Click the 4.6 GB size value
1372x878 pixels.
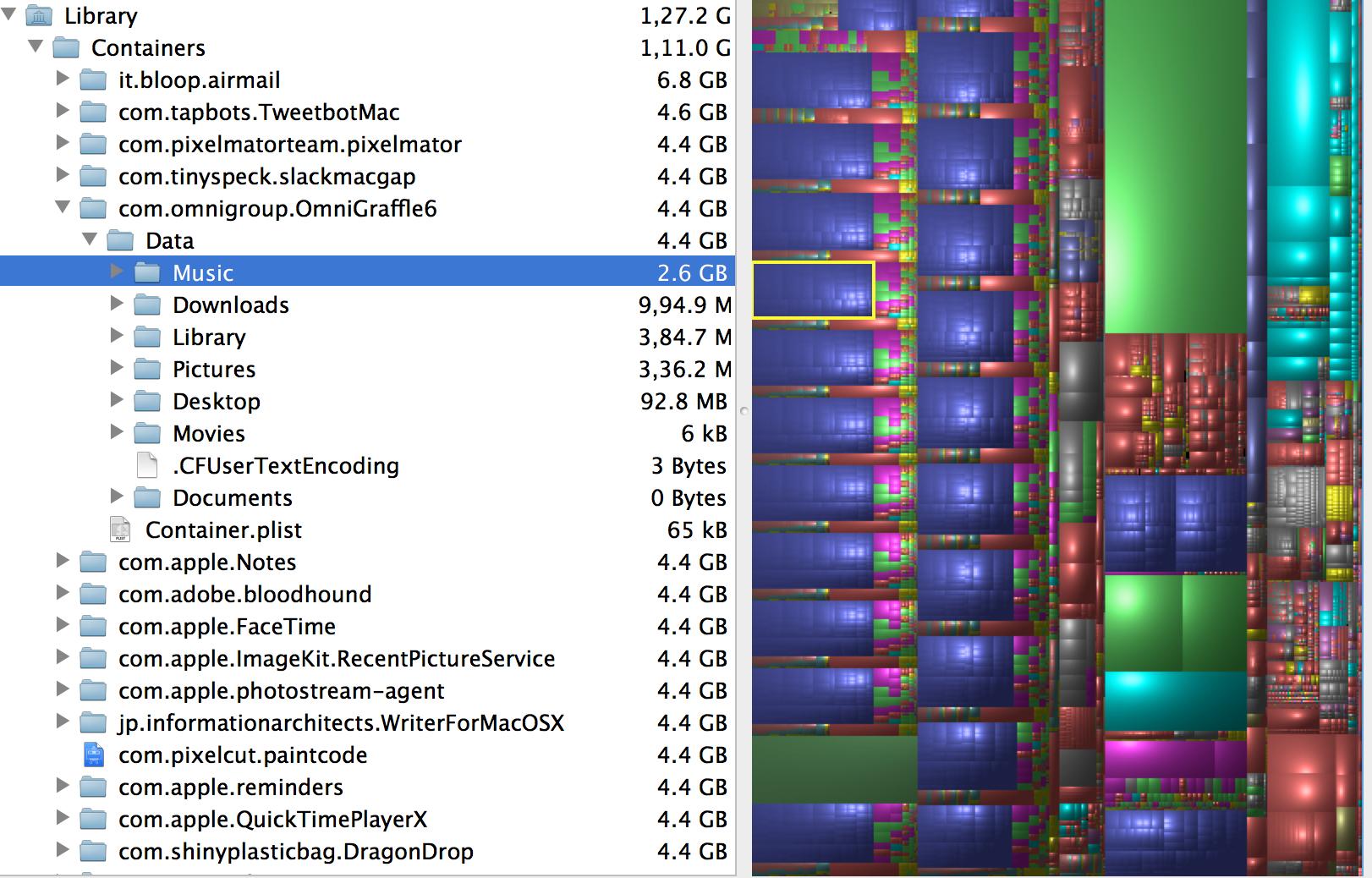tap(692, 112)
